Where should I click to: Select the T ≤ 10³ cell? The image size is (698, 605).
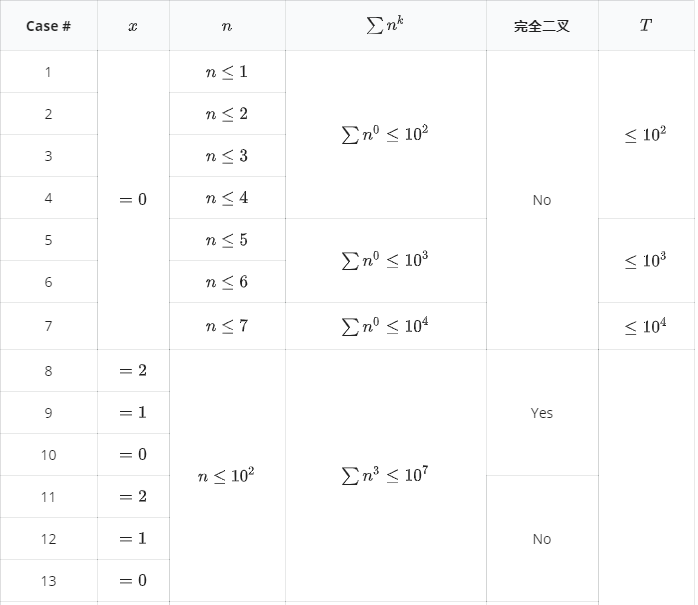coord(645,260)
